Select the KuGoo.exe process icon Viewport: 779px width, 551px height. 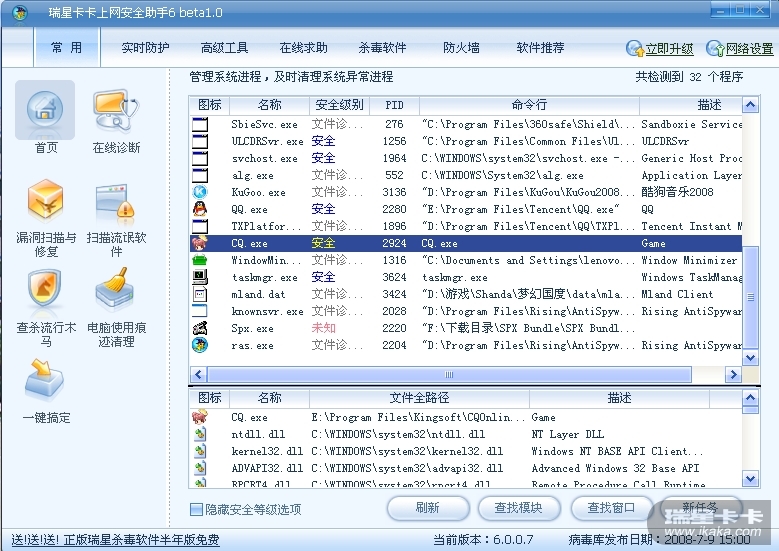(x=200, y=192)
